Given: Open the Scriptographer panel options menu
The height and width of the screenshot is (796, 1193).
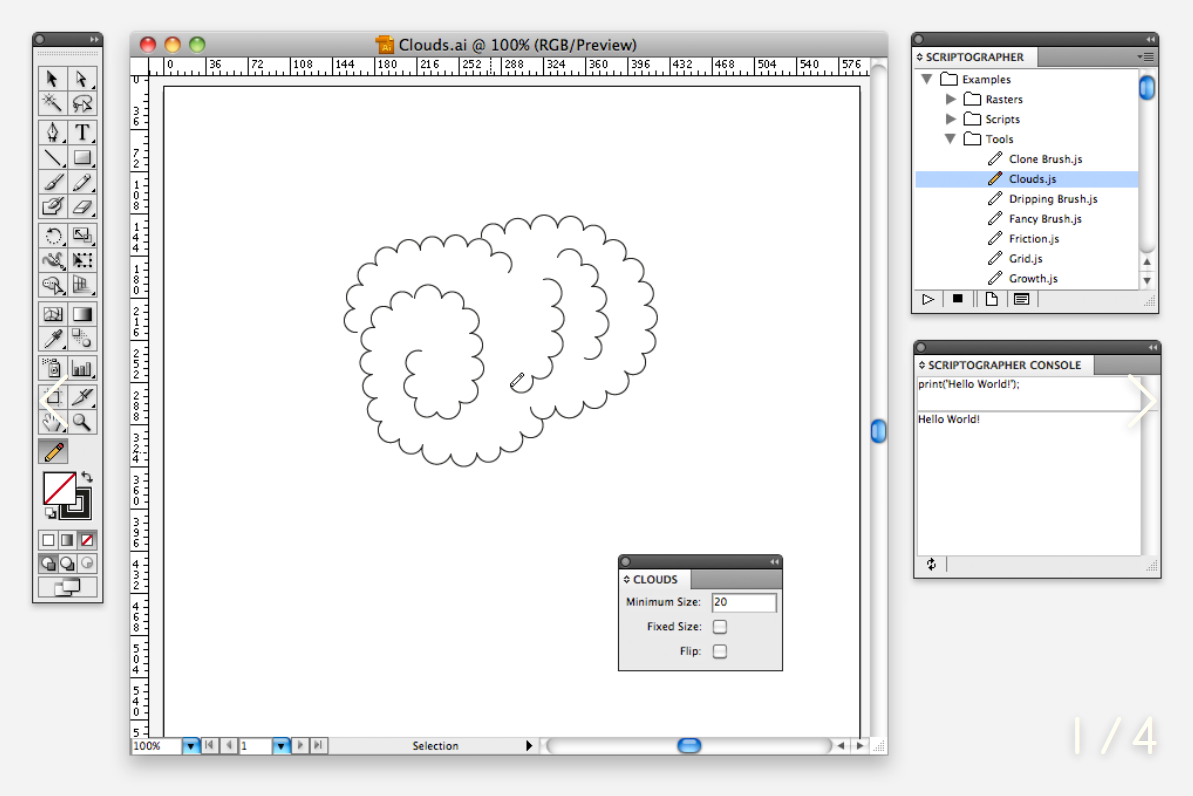Looking at the screenshot, I should click(x=1146, y=57).
